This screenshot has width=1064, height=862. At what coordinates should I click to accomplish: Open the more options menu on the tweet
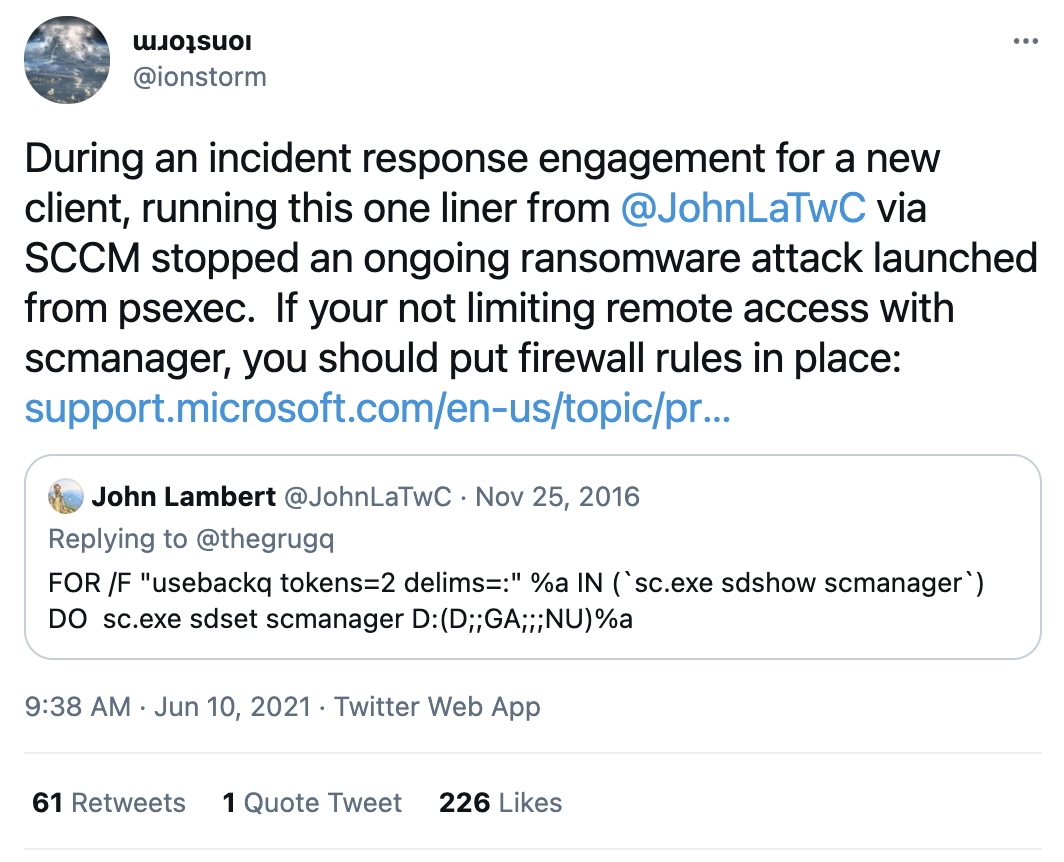click(x=1025, y=40)
